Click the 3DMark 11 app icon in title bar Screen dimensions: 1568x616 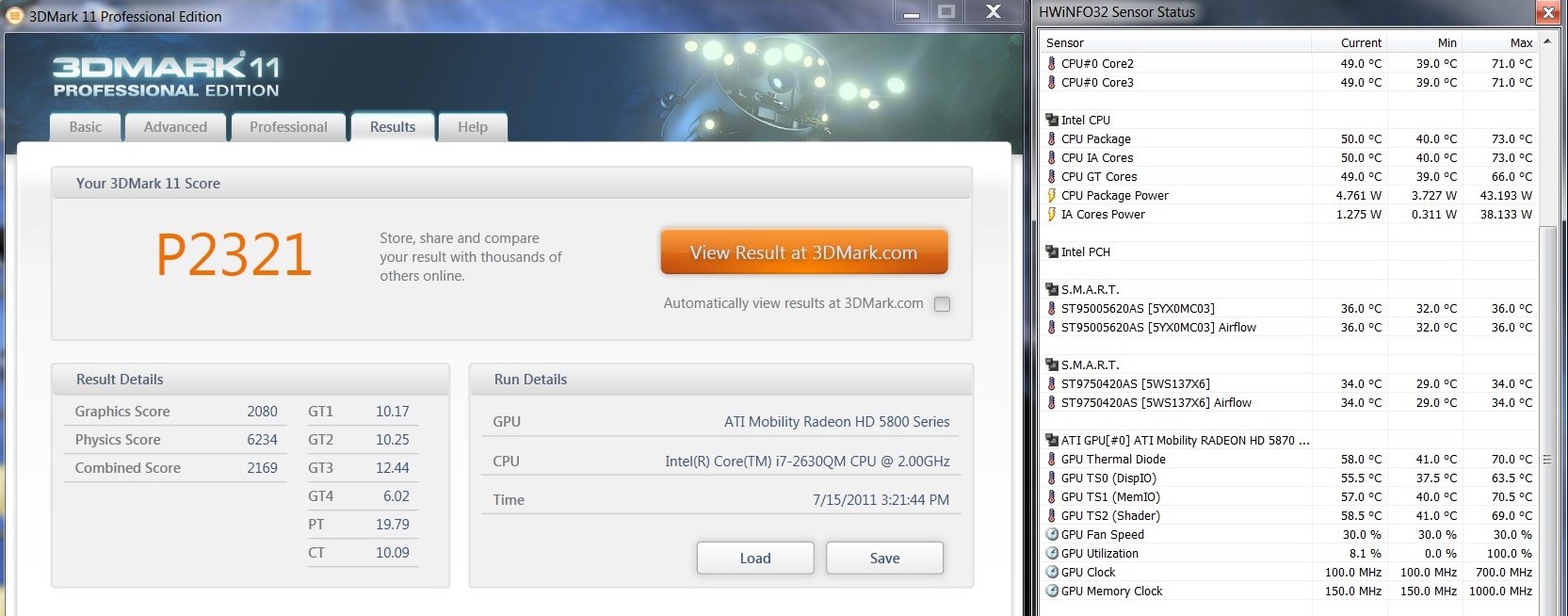click(14, 16)
